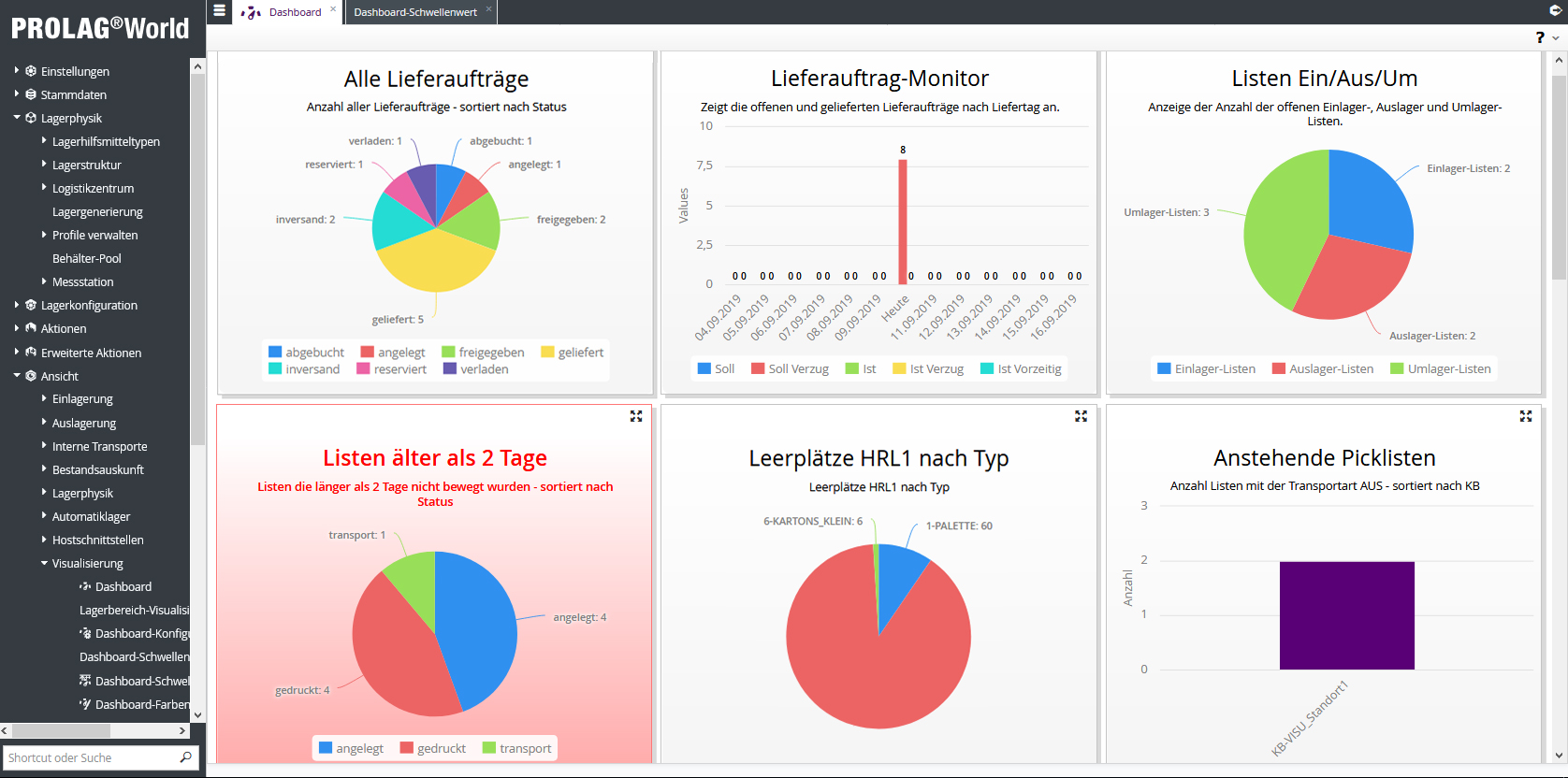Open the help question mark icon
Viewport: 1568px width, 778px height.
pos(1540,37)
